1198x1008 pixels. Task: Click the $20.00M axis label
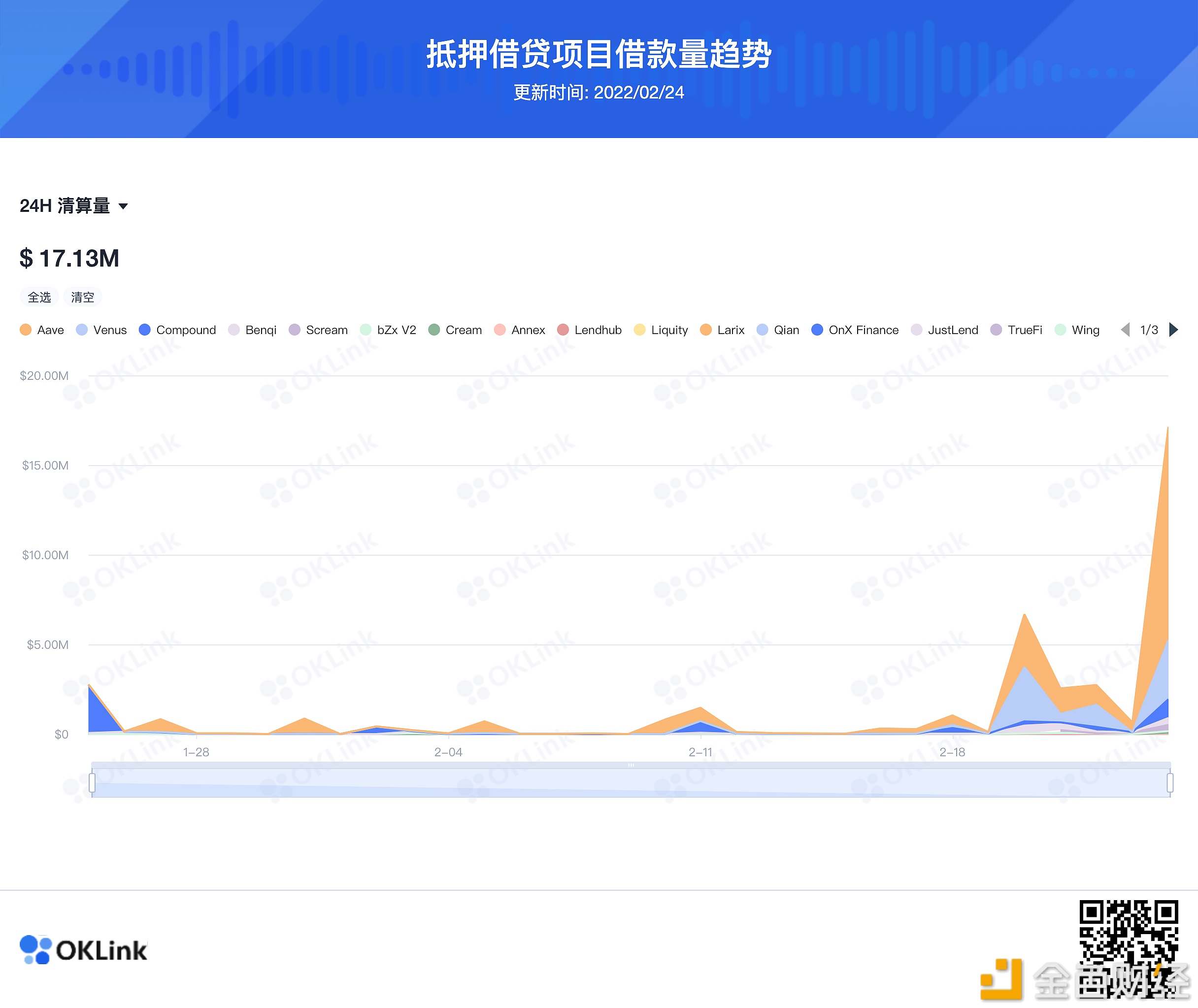click(44, 375)
